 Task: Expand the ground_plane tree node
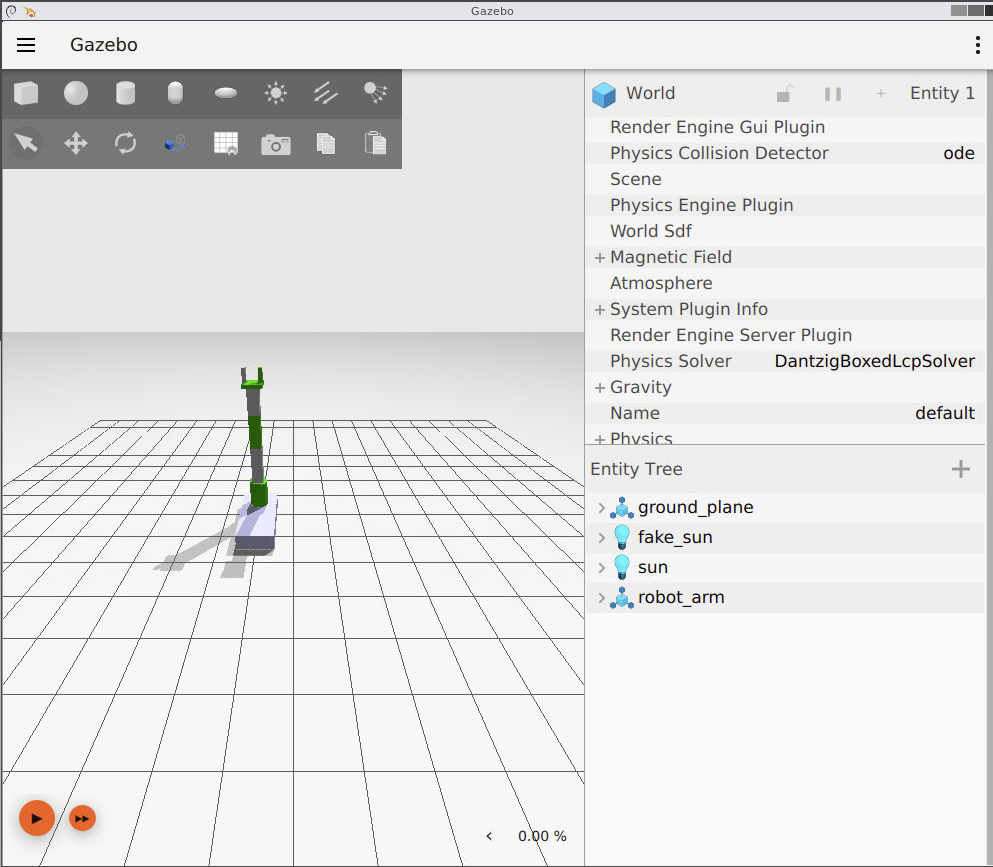pyautogui.click(x=602, y=507)
